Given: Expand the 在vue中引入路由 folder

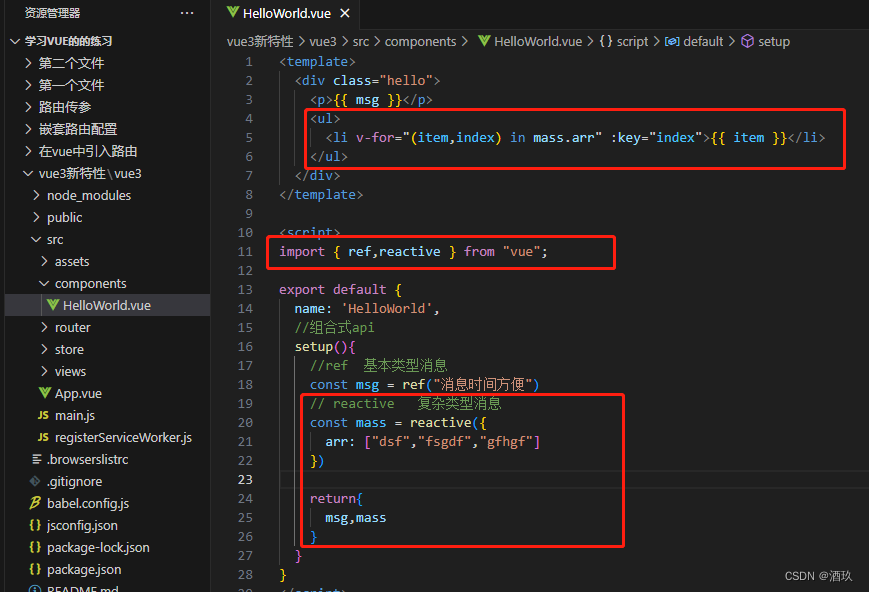Looking at the screenshot, I should [x=29, y=151].
